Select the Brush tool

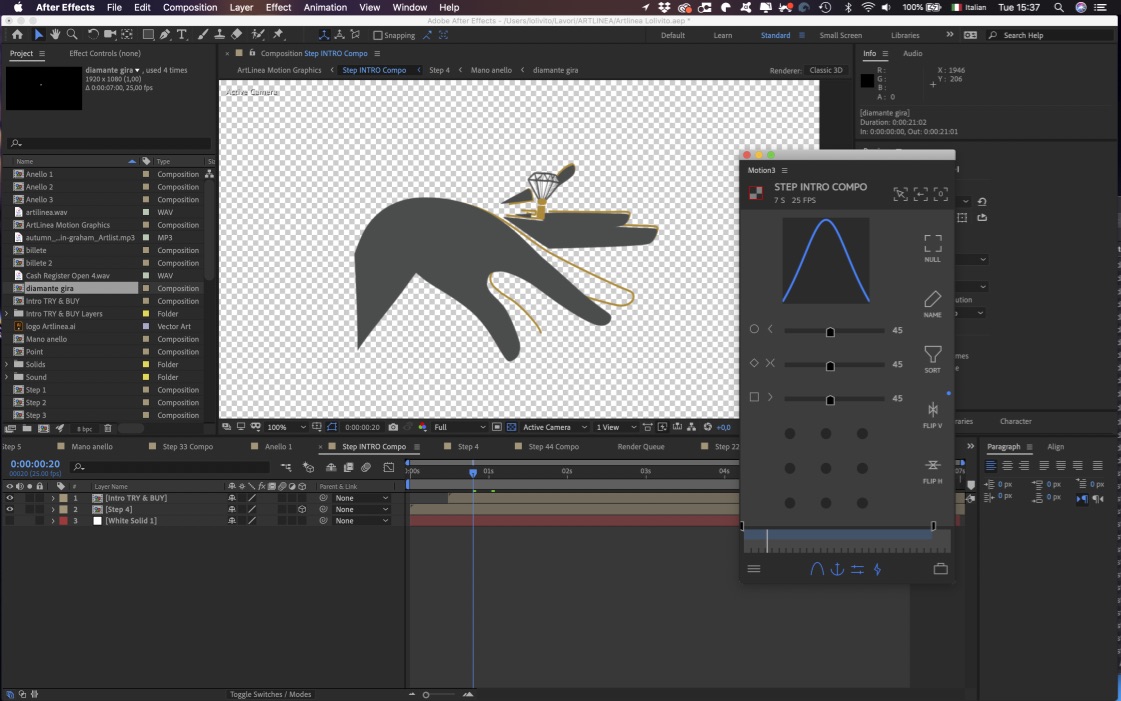pos(202,34)
